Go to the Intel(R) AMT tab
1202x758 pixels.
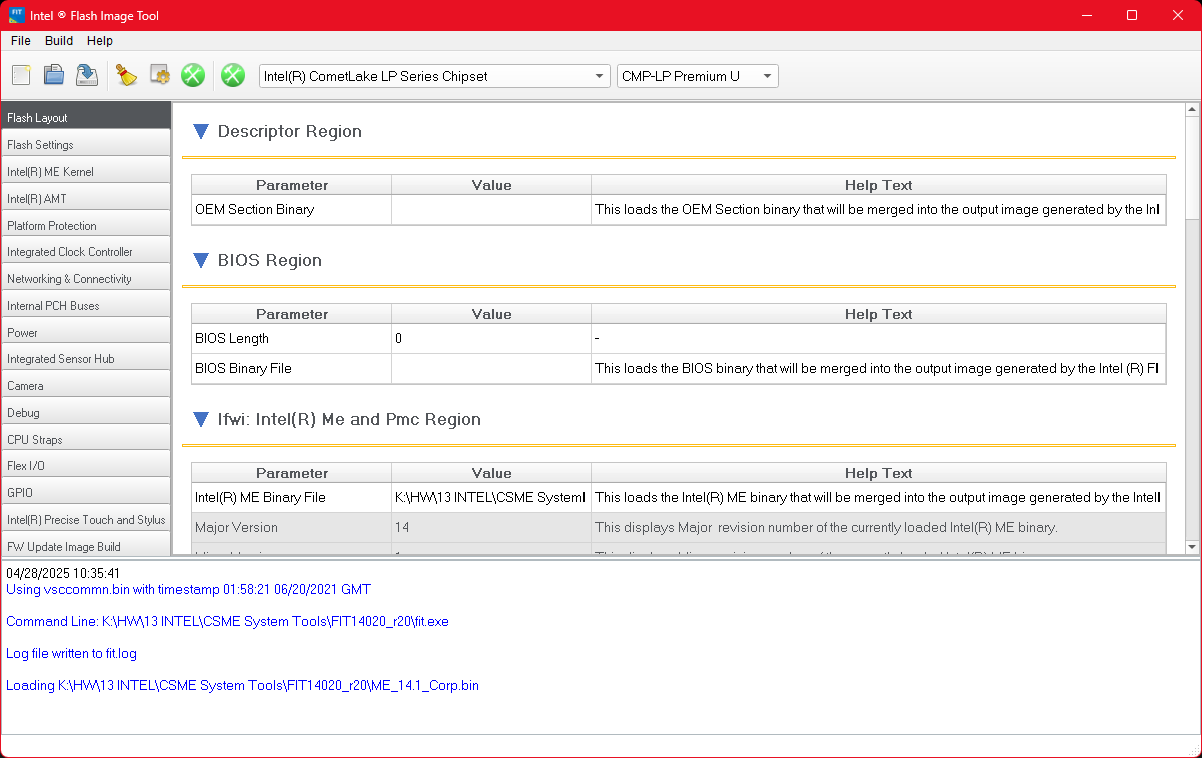click(86, 198)
